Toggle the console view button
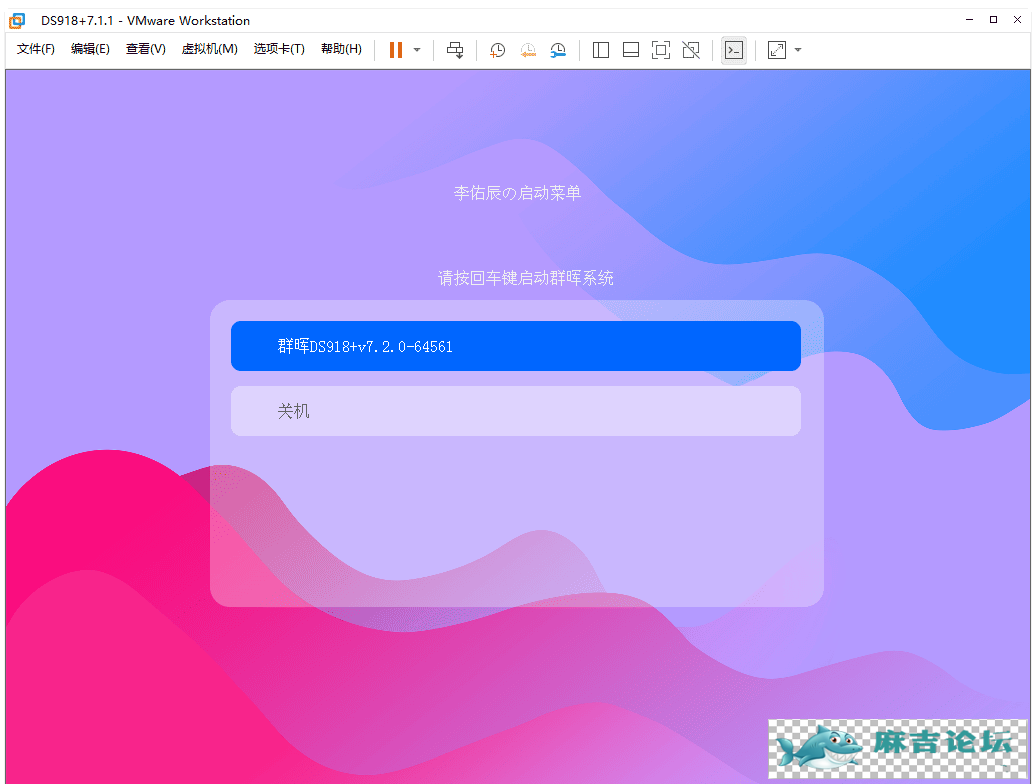This screenshot has height=784, width=1033. [x=734, y=50]
